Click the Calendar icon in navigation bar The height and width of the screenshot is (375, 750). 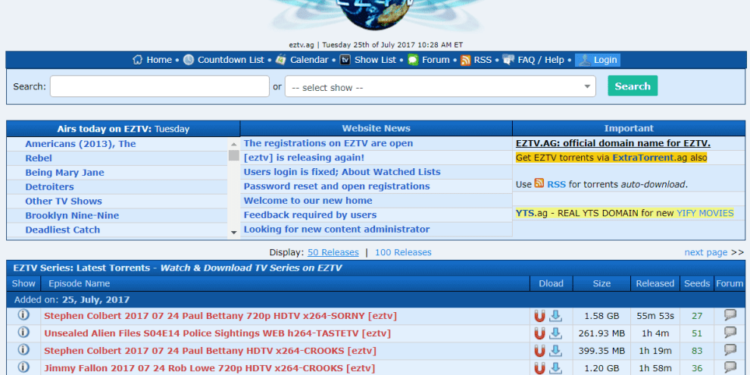(x=281, y=60)
